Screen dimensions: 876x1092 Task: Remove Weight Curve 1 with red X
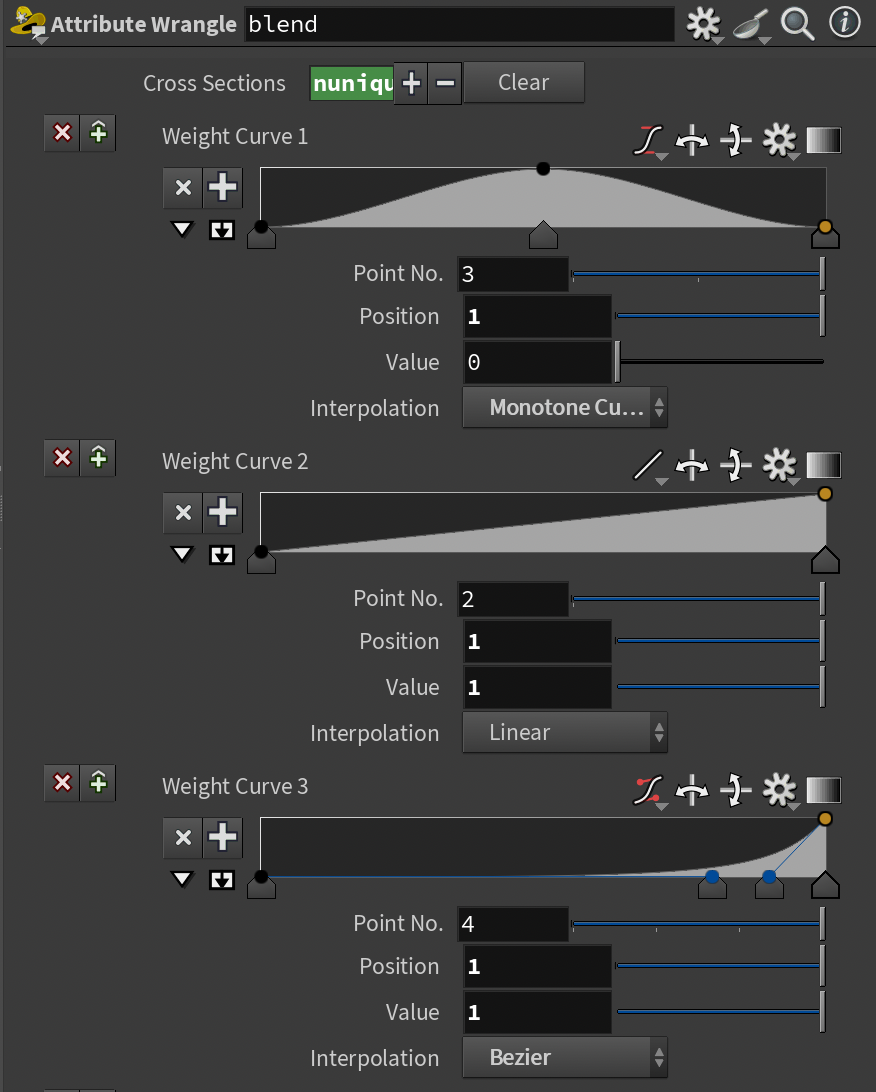[x=62, y=133]
